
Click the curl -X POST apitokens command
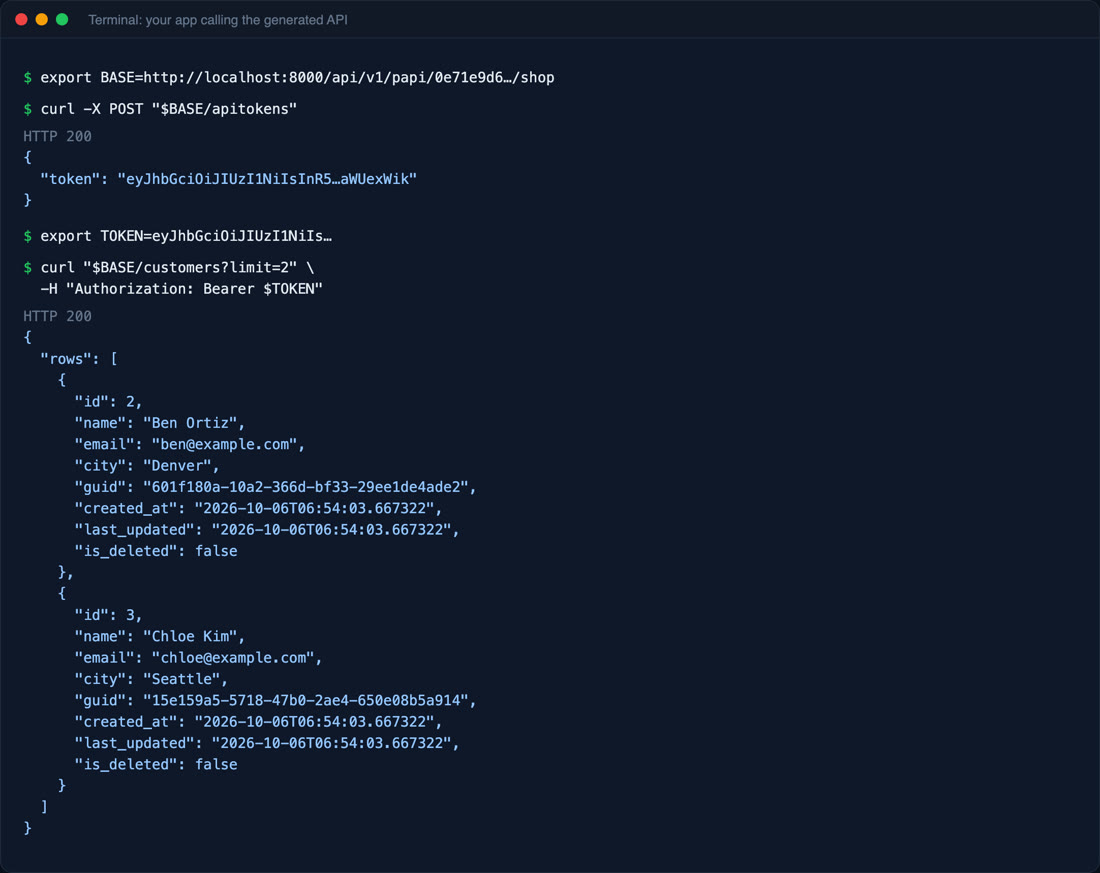point(160,109)
